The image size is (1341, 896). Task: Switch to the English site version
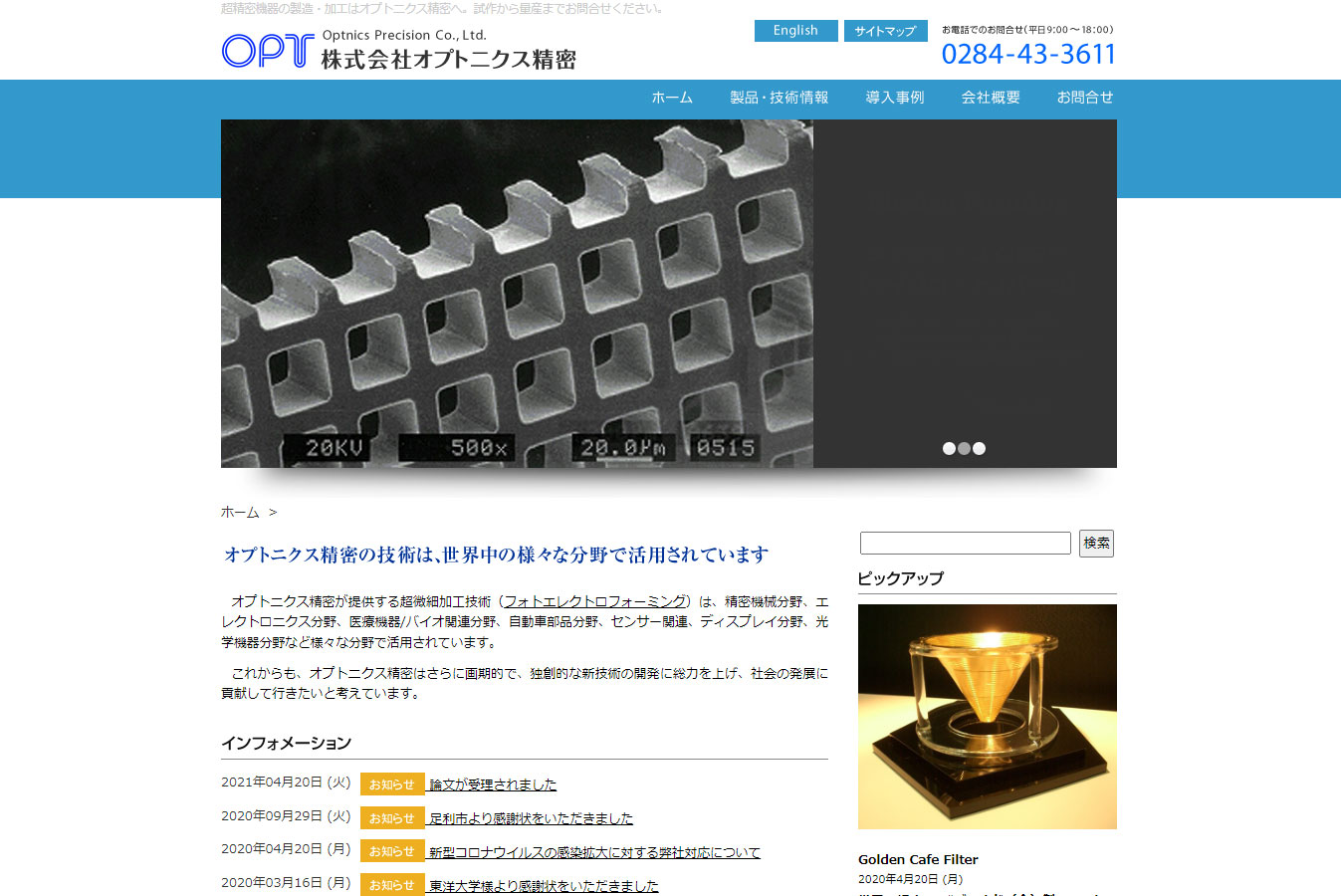[795, 31]
